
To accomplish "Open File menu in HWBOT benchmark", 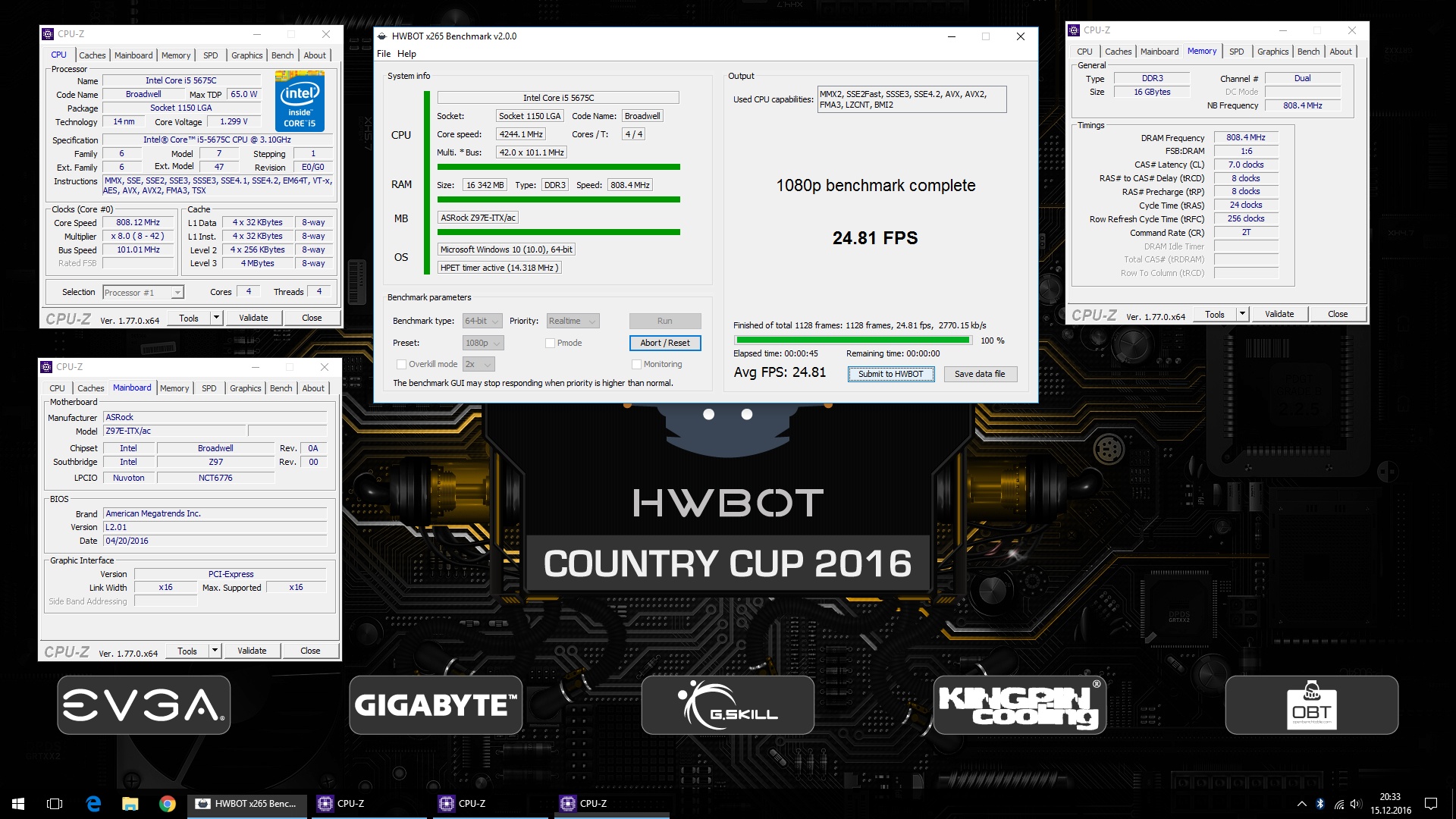I will point(384,55).
